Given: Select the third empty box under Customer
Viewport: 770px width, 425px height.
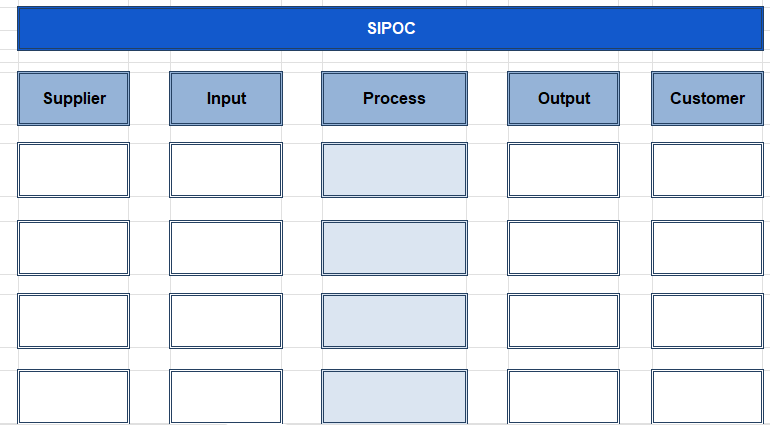Looking at the screenshot, I should [x=708, y=321].
